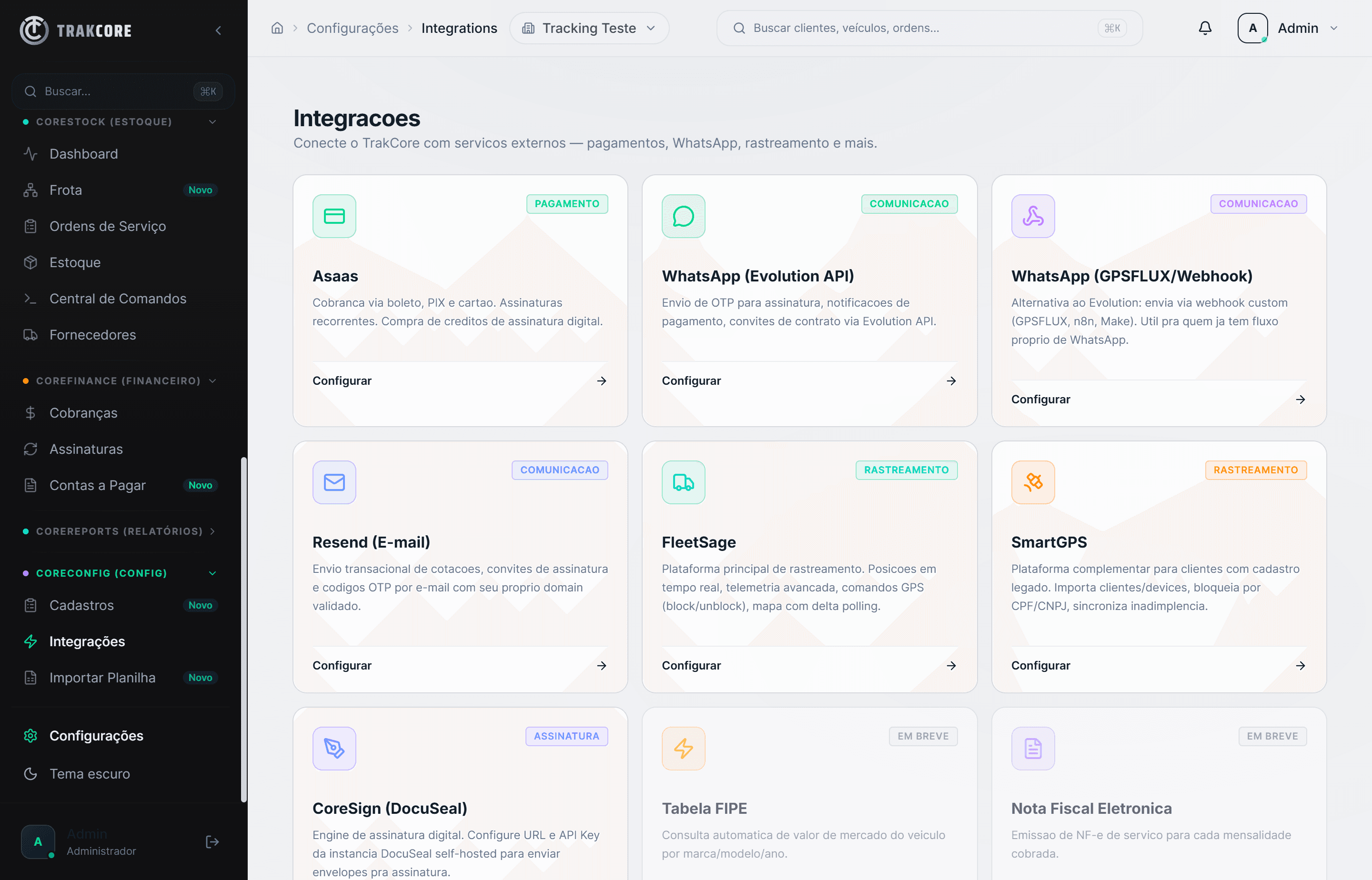Viewport: 1372px width, 880px height.
Task: Click the Nota Fiscal Eletronica document icon
Action: [1032, 749]
